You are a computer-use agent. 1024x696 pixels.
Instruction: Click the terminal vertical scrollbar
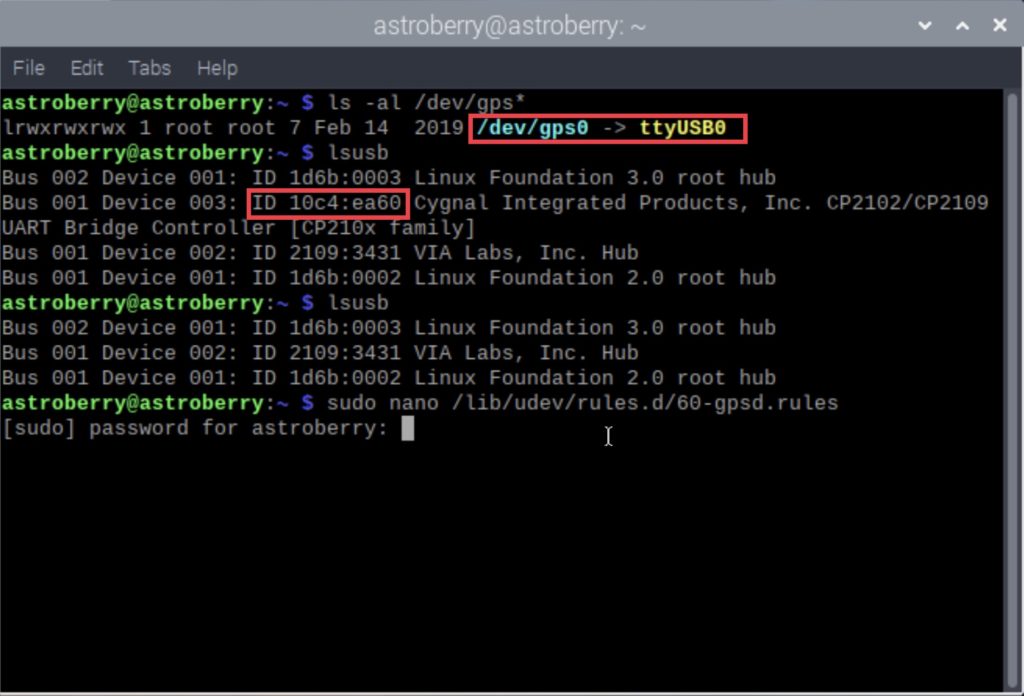coord(1013,390)
